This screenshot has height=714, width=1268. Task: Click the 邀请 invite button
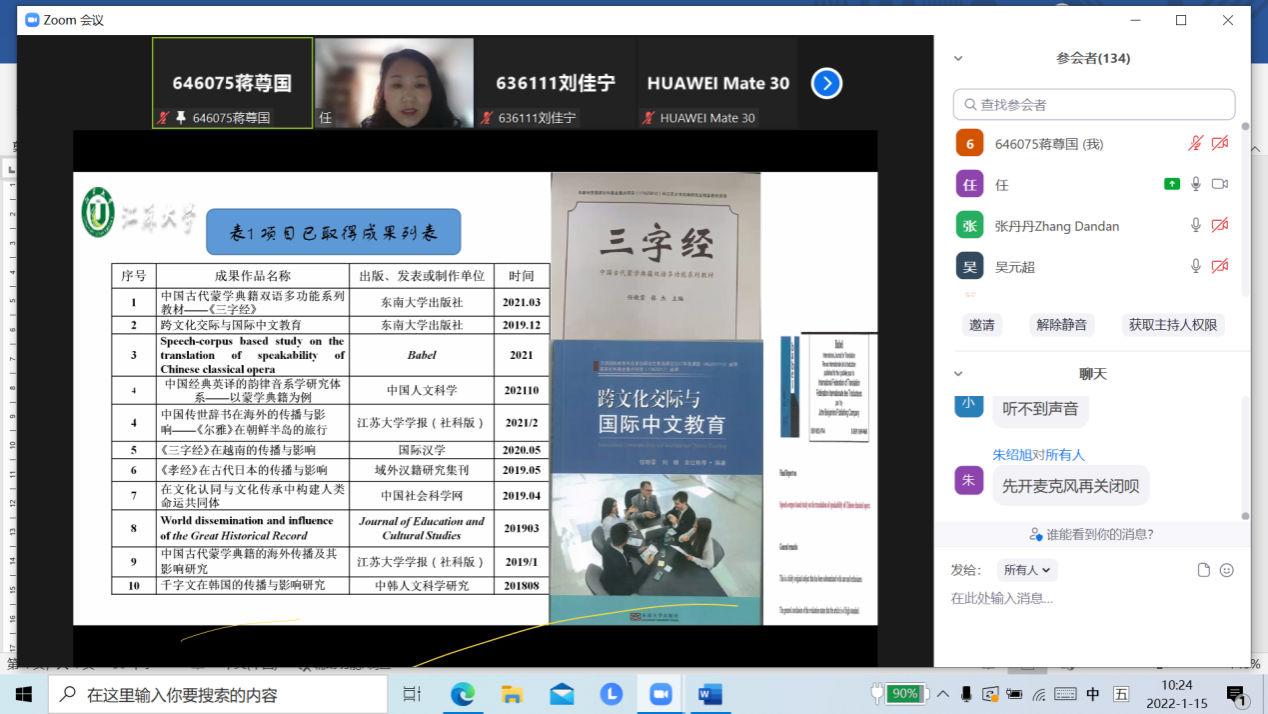(x=981, y=325)
